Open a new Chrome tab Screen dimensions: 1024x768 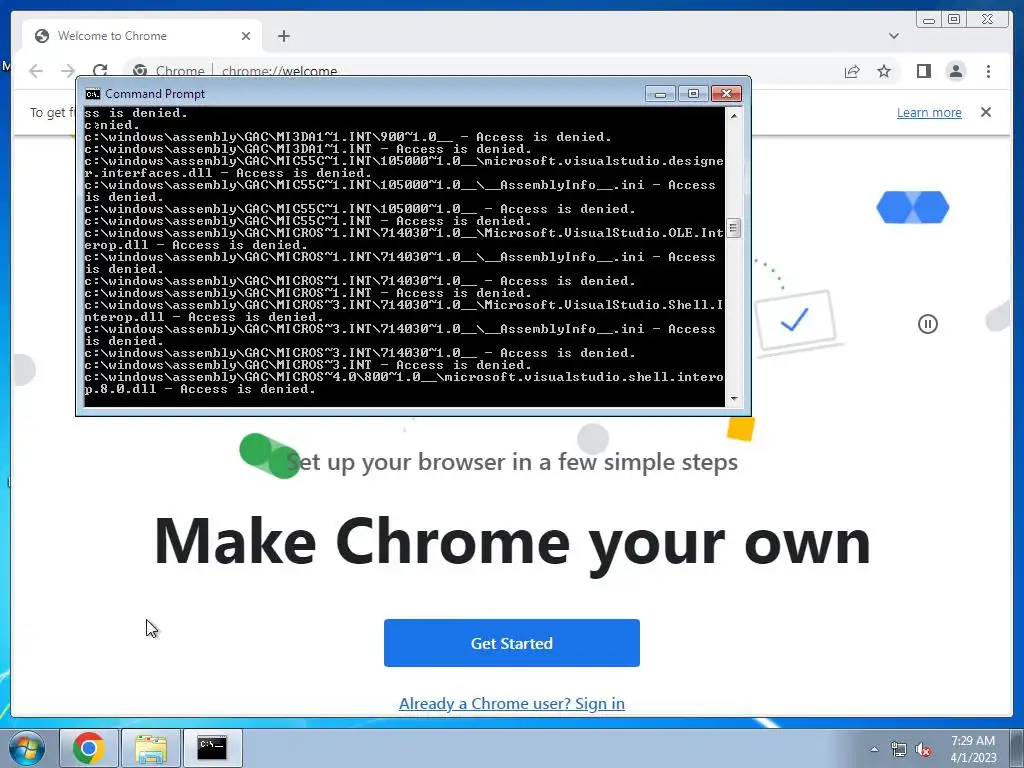[x=283, y=36]
